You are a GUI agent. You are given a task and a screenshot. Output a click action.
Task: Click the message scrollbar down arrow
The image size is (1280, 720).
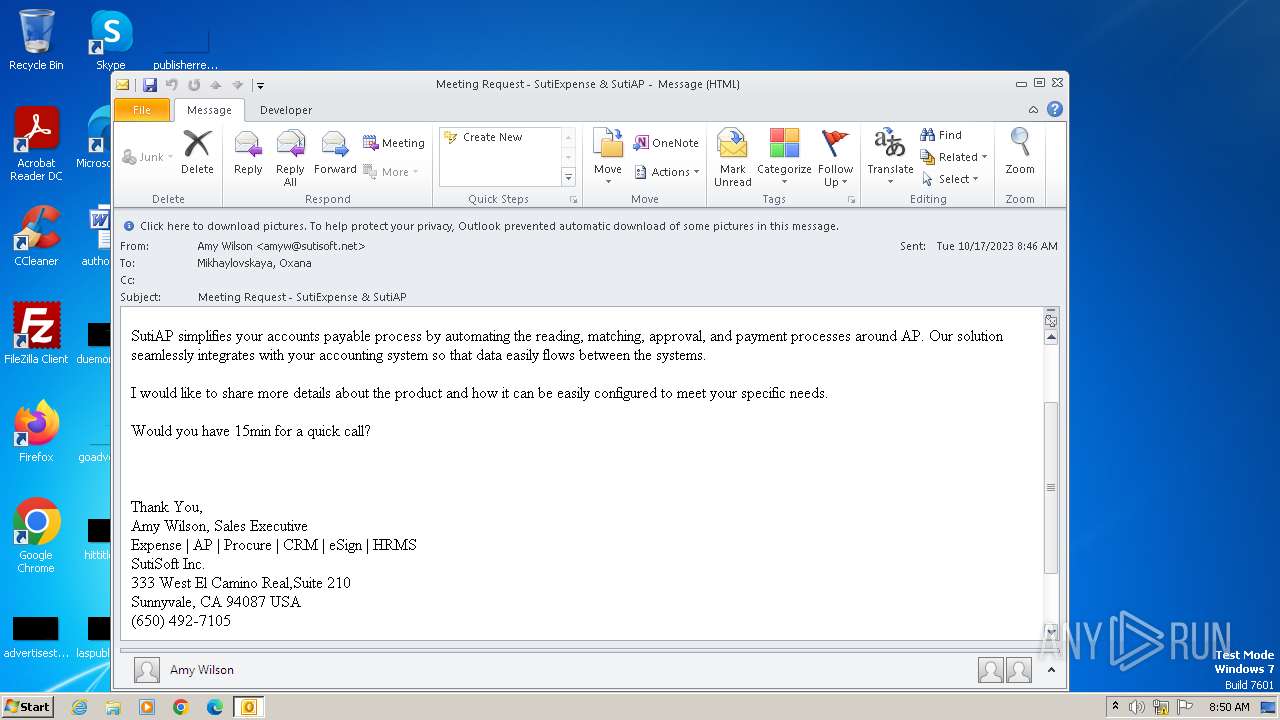[1050, 631]
